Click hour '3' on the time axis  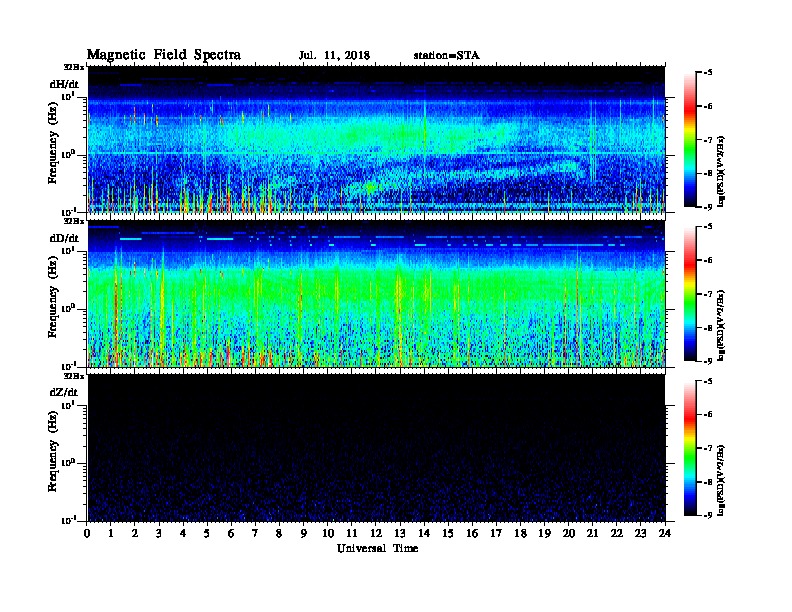(159, 534)
